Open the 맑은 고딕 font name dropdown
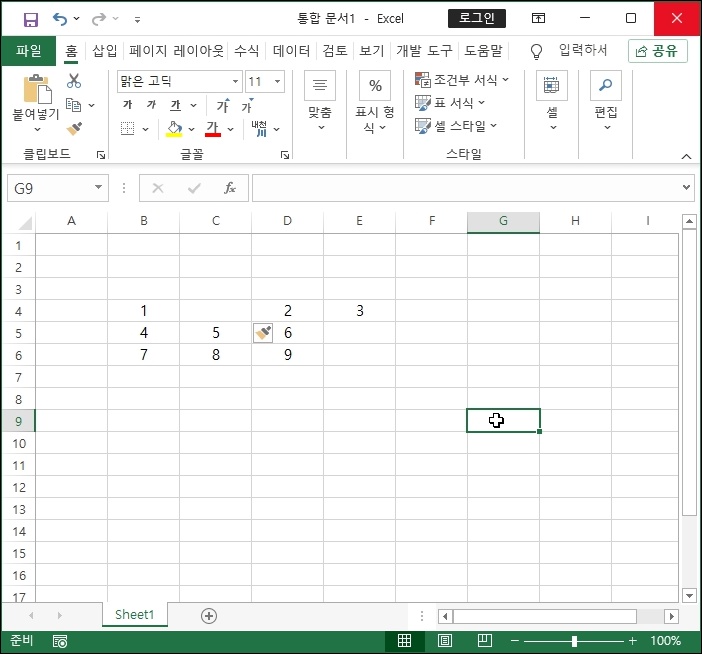 point(235,81)
